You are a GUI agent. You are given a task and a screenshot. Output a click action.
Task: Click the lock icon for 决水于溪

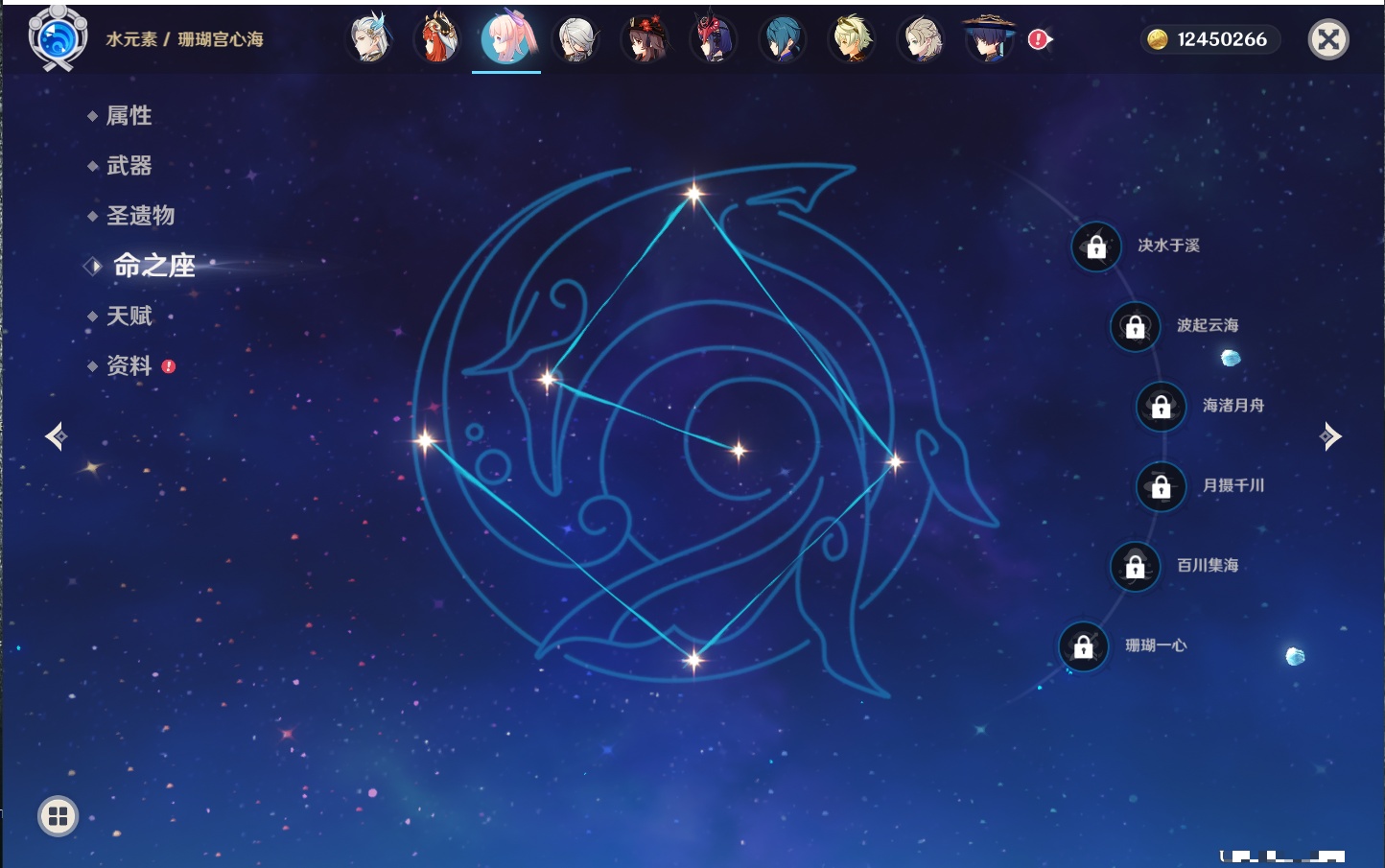click(1096, 247)
